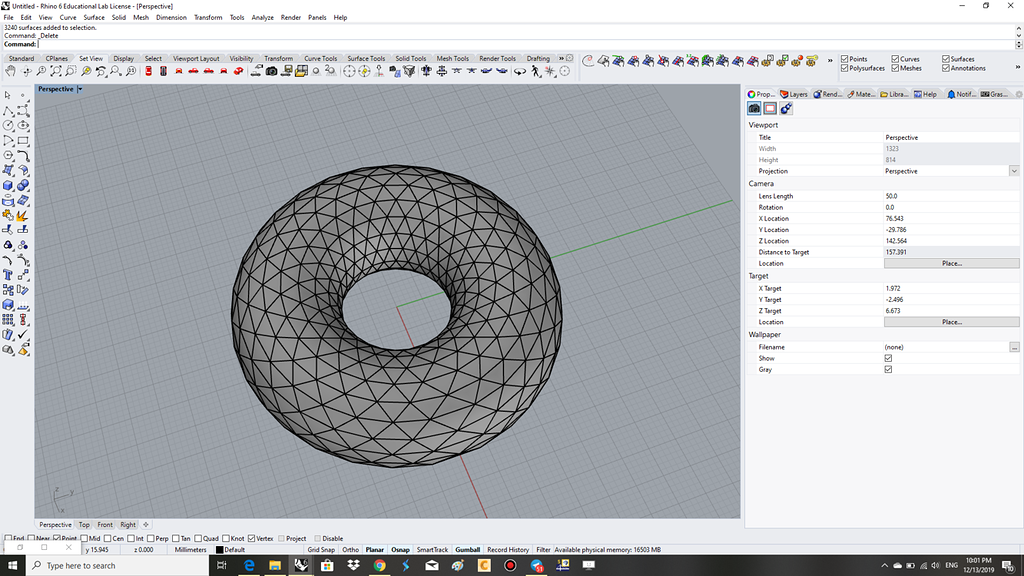Select the Circle tool from the sidebar

(8, 128)
